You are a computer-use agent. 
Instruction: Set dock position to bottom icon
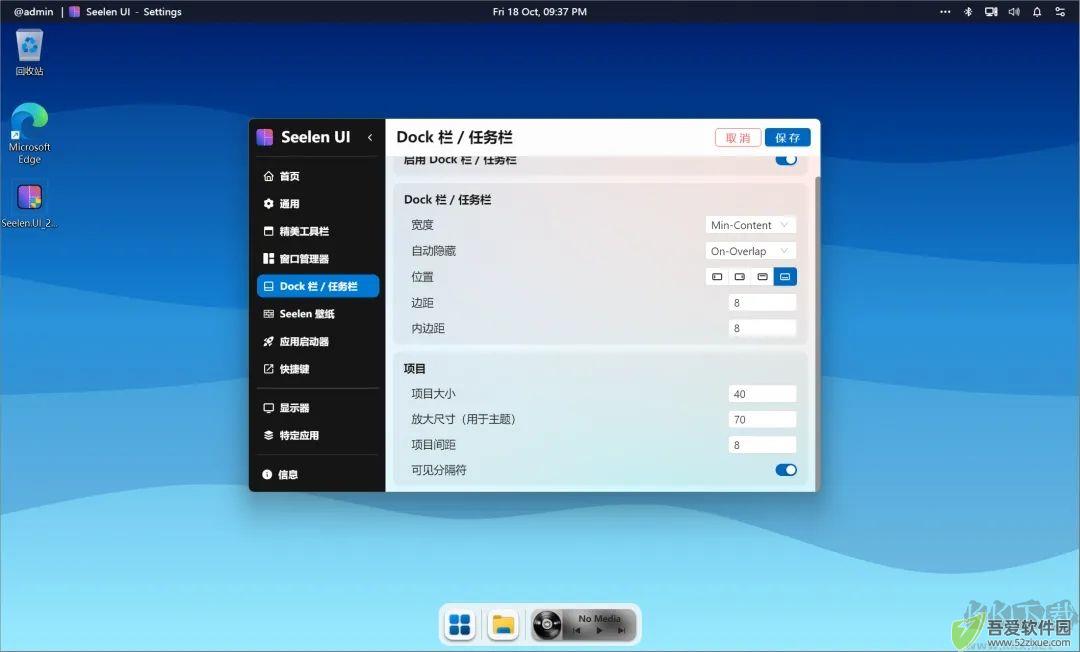pos(785,277)
